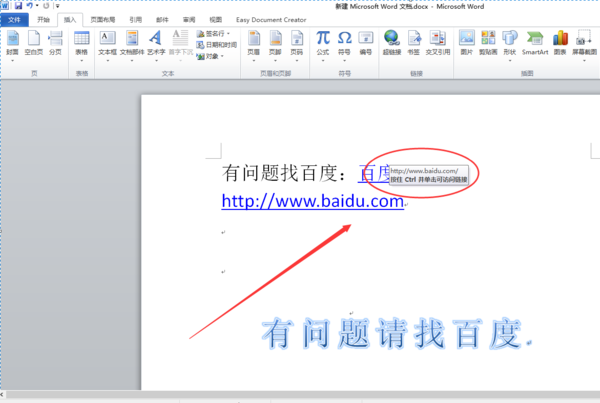Insert an object (对象)
The image size is (600, 403).
pyautogui.click(x=208, y=56)
